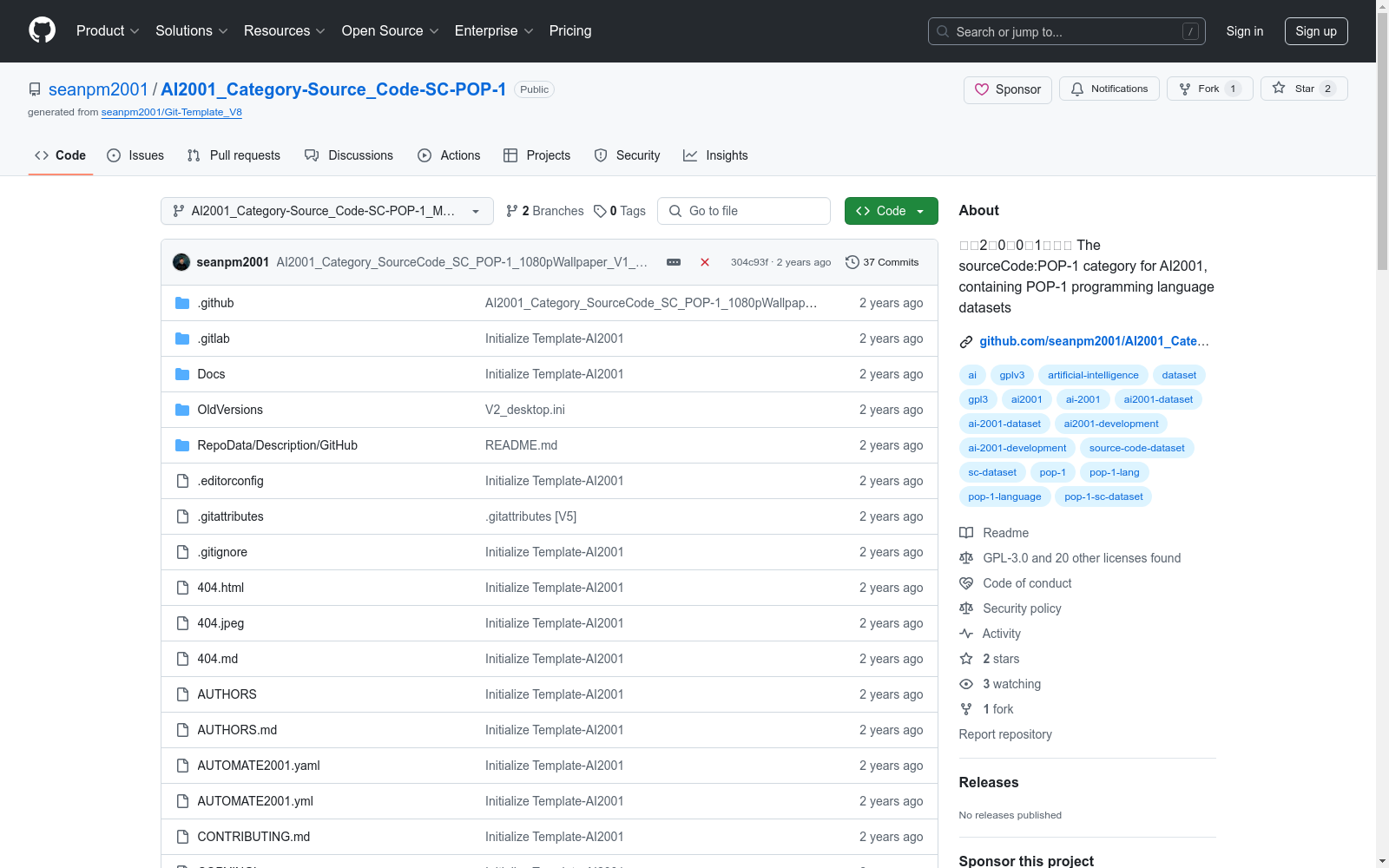Click the fork icon in About sidebar
Image resolution: width=1389 pixels, height=868 pixels.
pos(966,709)
